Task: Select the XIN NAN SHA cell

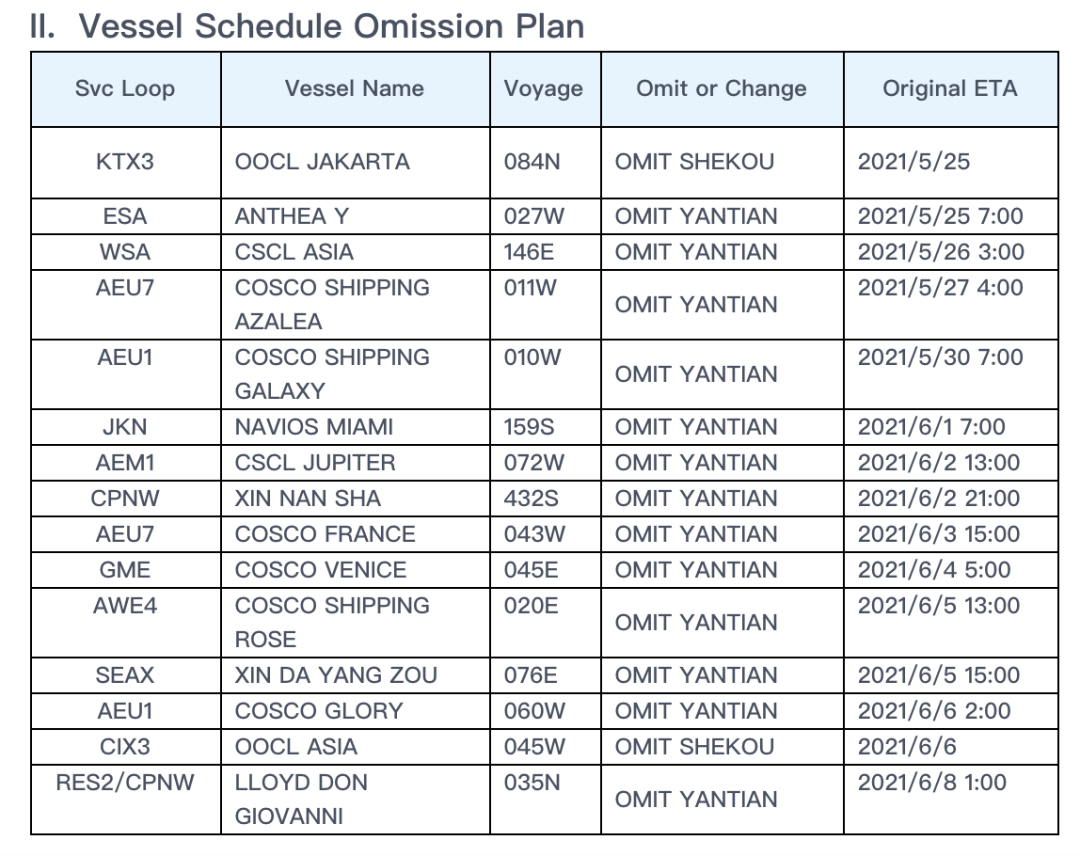Action: click(x=308, y=498)
